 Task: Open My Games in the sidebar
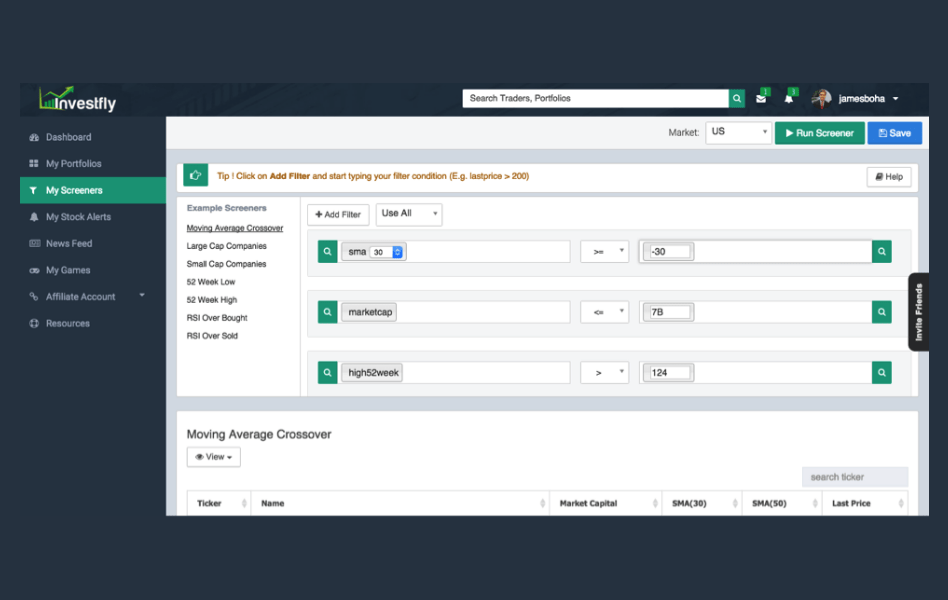point(68,270)
